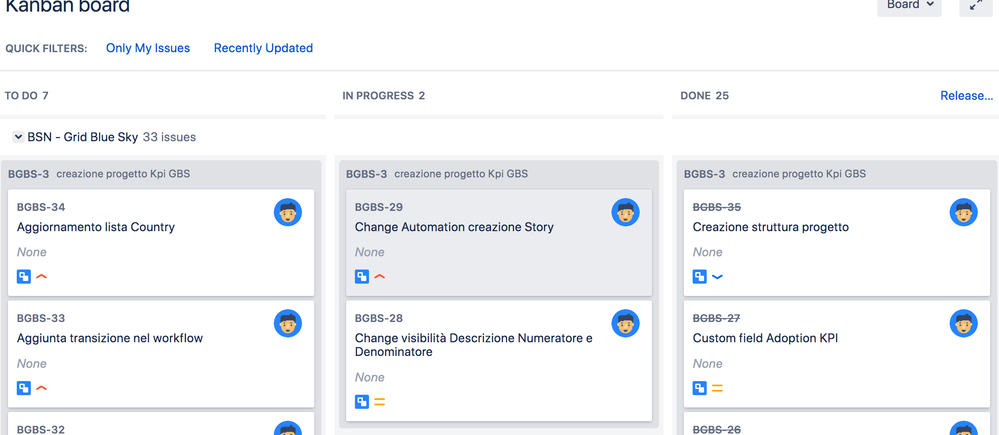999x435 pixels.
Task: Click the assignee avatar on BGBS-29 card
Action: pyautogui.click(x=626, y=213)
